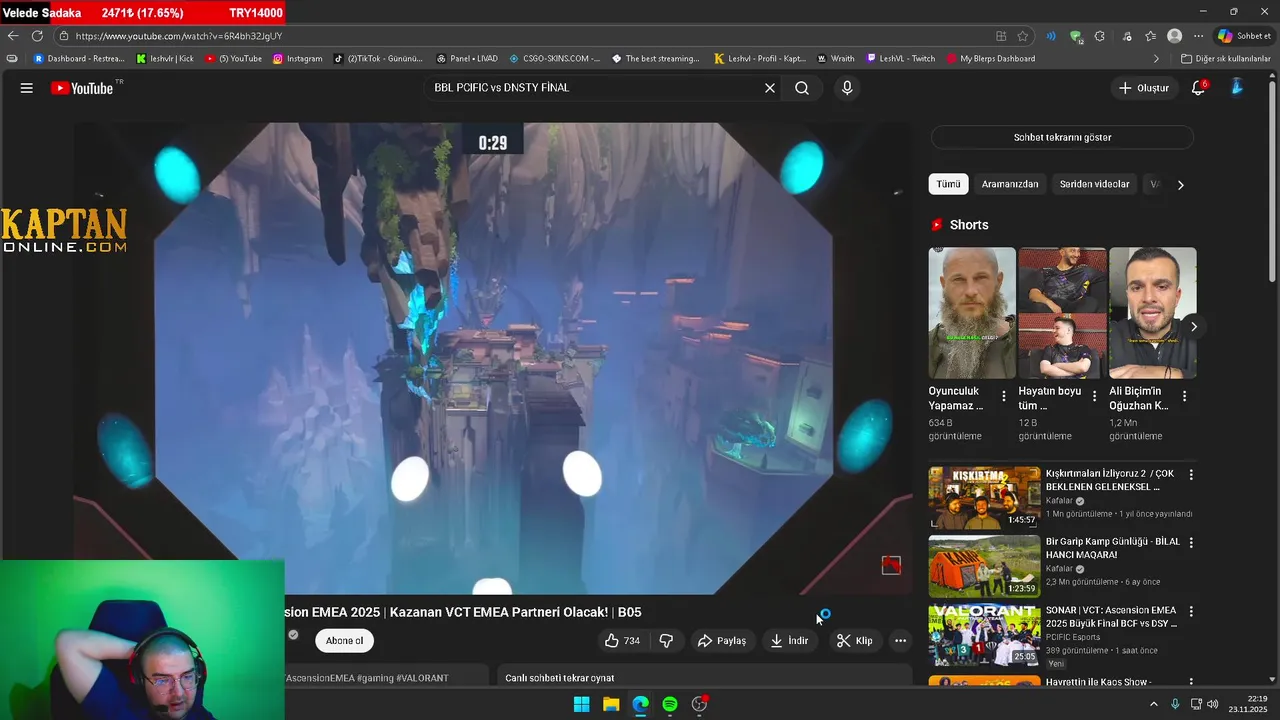This screenshot has width=1280, height=720.
Task: Open the Ali Biçim'in Oğuzhan short thumbnail
Action: [1152, 313]
